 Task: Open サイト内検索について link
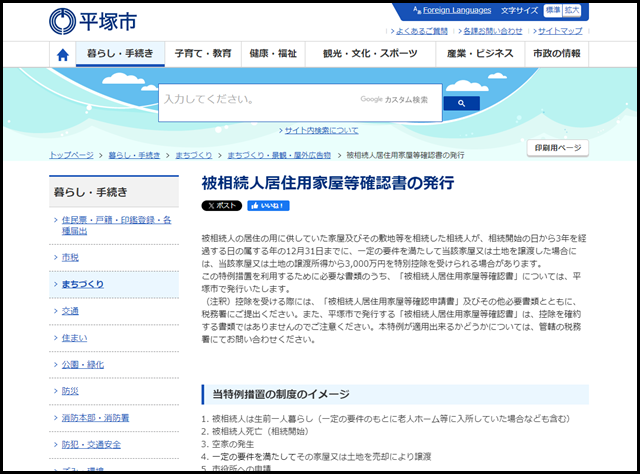click(321, 130)
